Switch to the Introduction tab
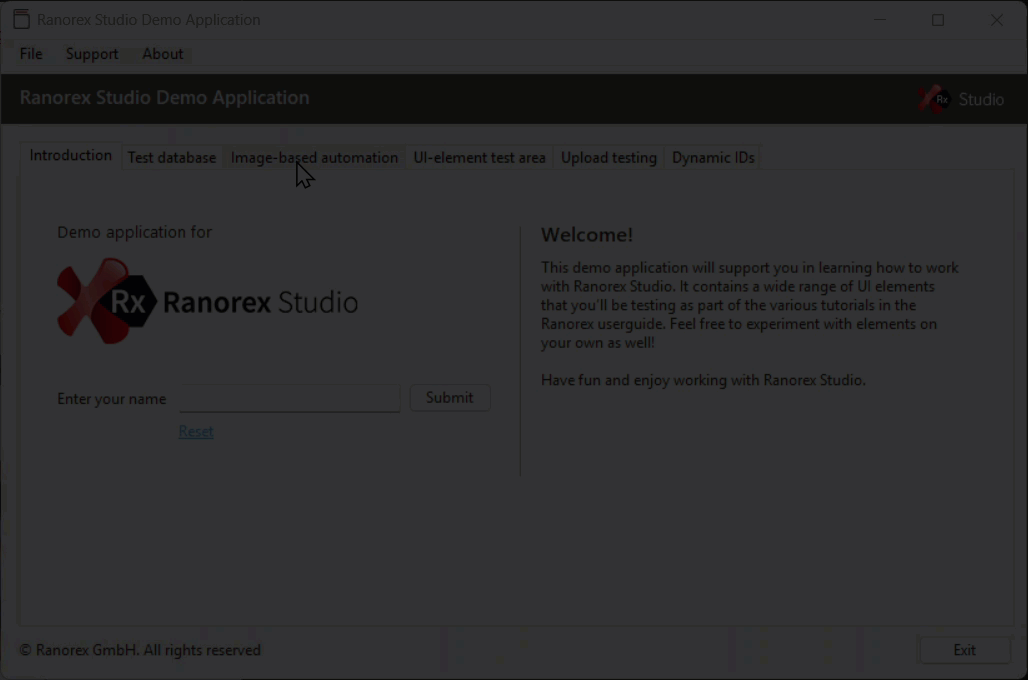This screenshot has width=1028, height=680. coord(70,155)
